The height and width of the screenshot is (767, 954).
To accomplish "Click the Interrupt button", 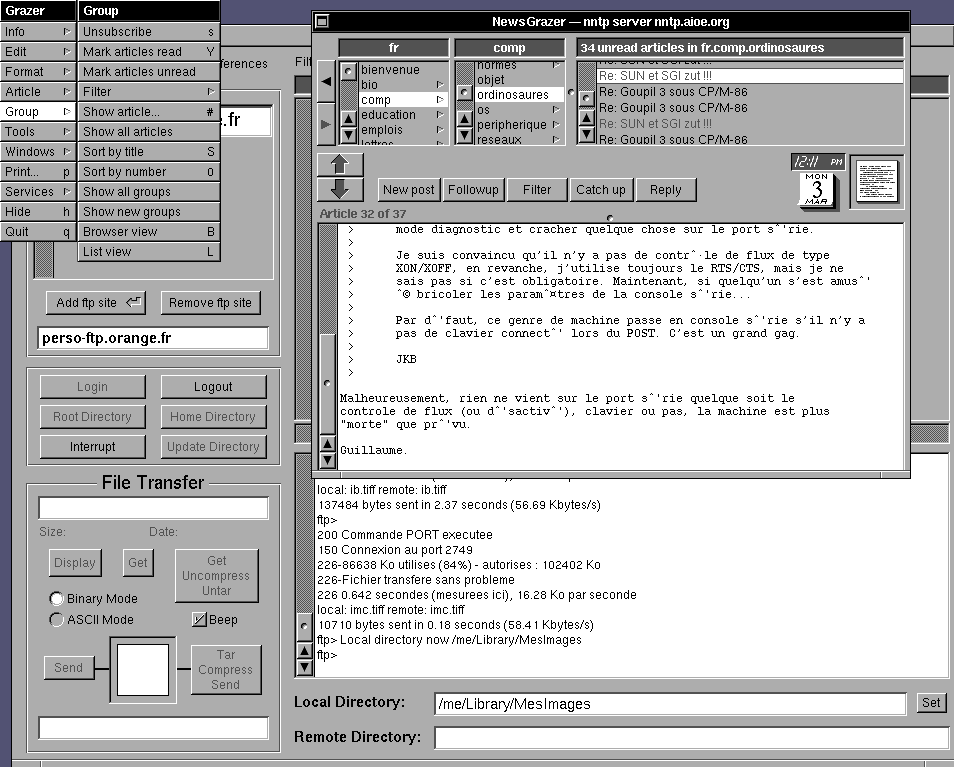I will coord(92,446).
